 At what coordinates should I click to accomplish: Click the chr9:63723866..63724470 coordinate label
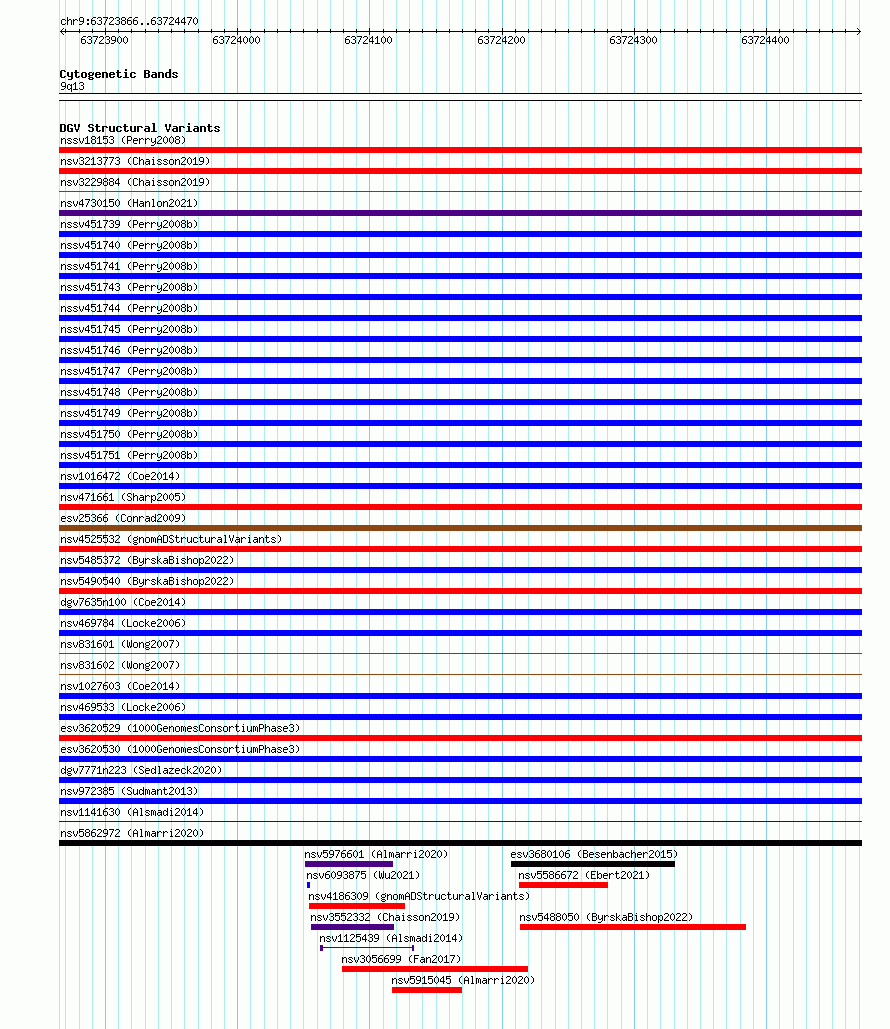point(129,21)
